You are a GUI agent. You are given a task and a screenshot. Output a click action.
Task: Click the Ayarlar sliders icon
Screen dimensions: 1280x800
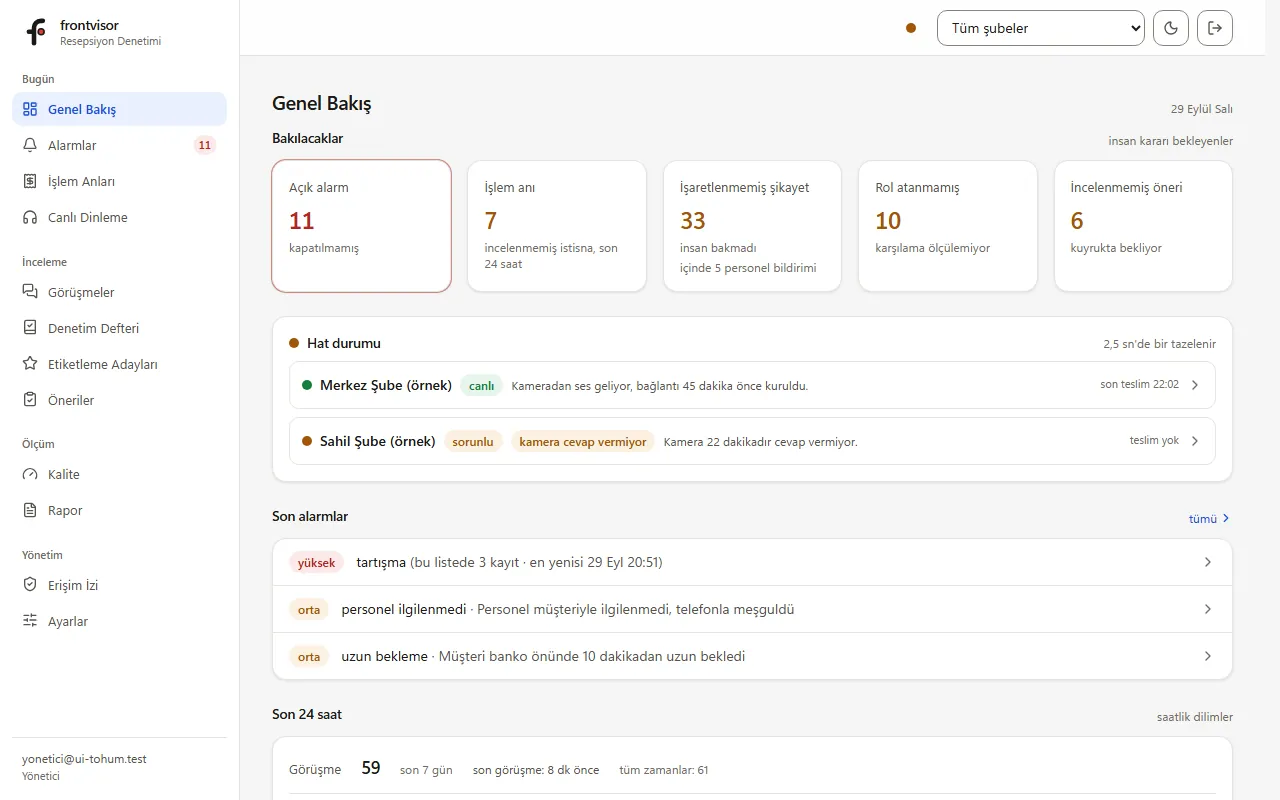click(x=30, y=621)
